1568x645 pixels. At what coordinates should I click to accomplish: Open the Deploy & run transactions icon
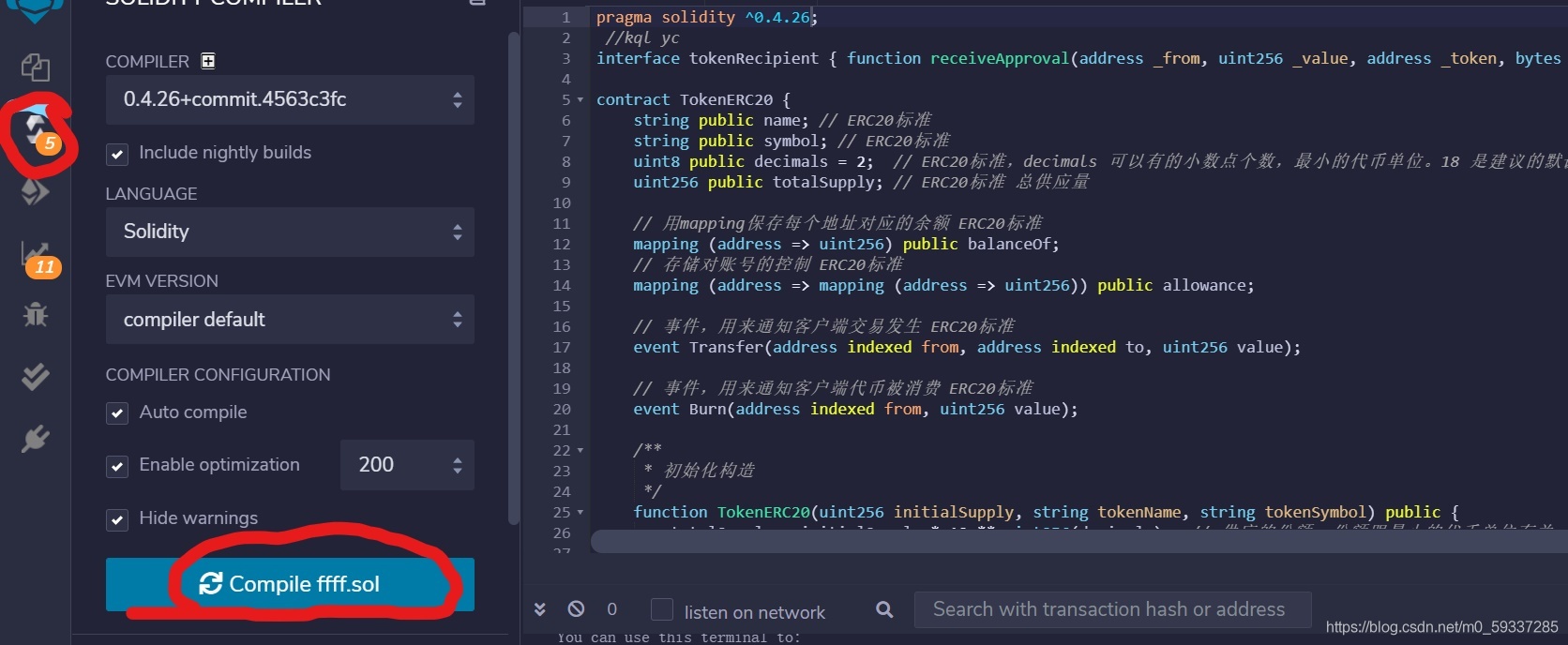pyautogui.click(x=35, y=191)
